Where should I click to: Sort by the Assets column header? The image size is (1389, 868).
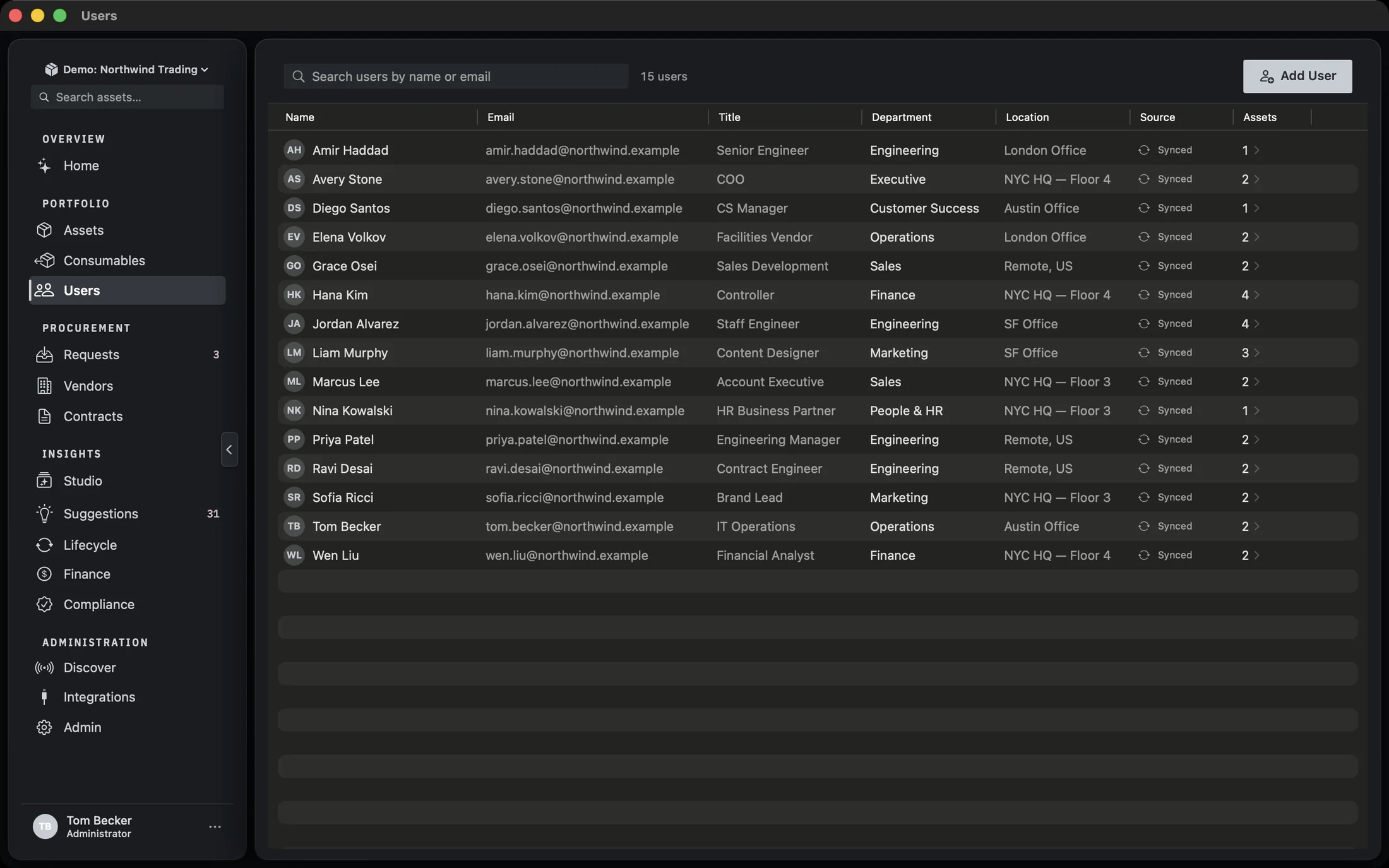click(x=1260, y=117)
